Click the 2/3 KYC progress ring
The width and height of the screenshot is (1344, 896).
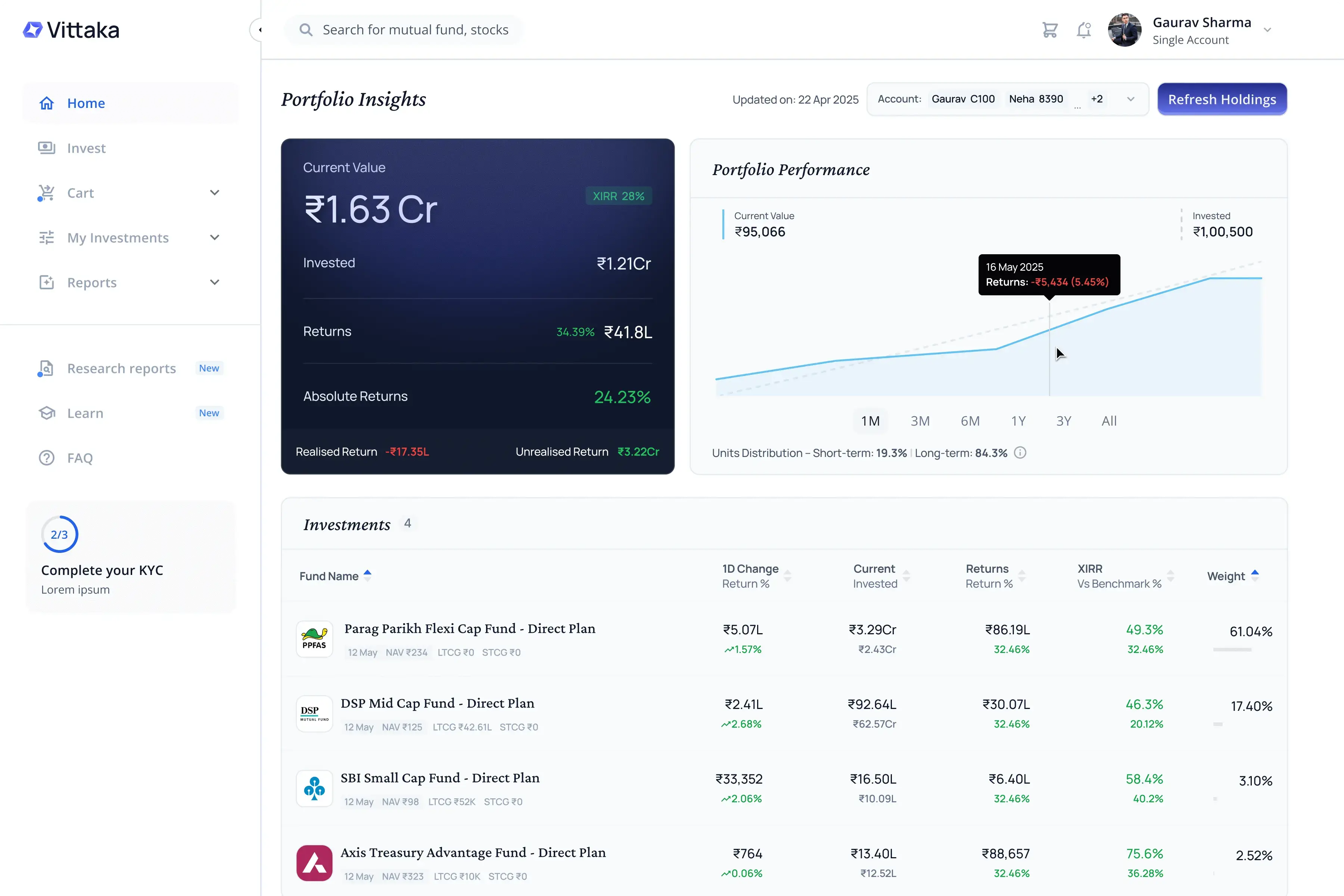[x=59, y=534]
